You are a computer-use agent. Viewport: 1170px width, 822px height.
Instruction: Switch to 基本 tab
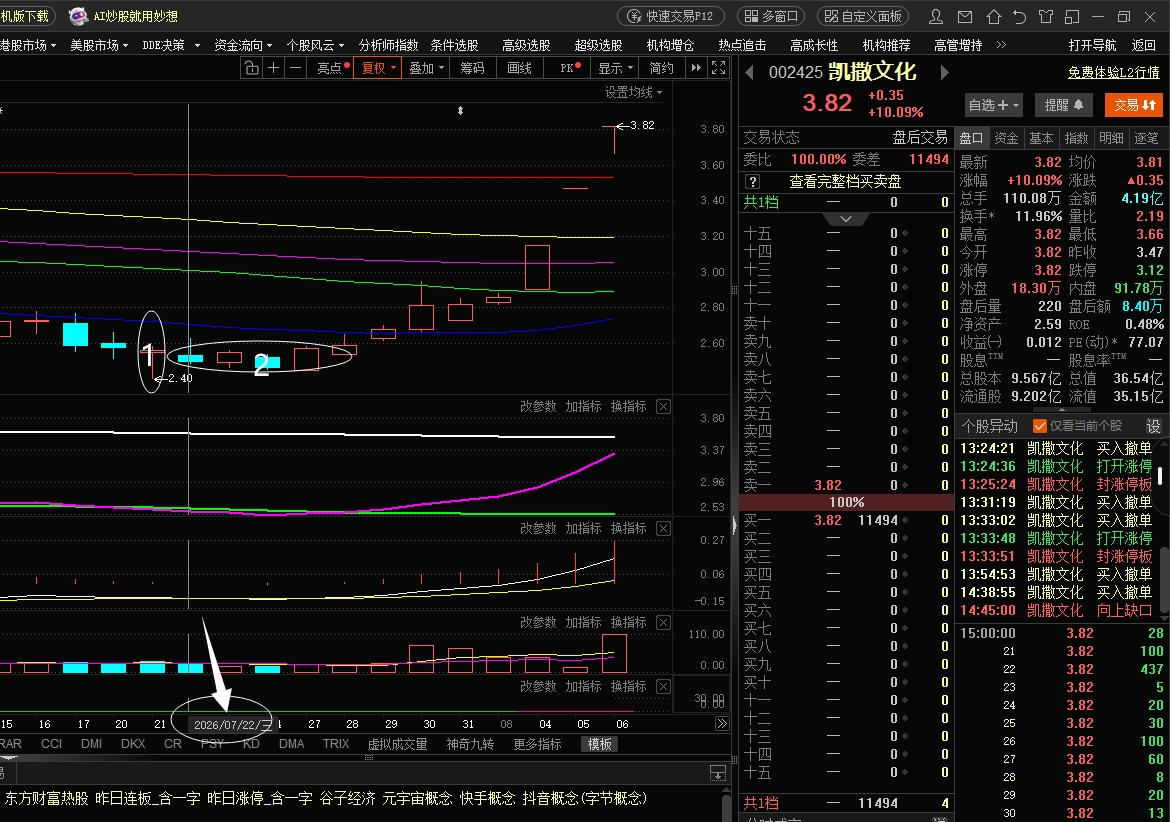click(x=1041, y=138)
